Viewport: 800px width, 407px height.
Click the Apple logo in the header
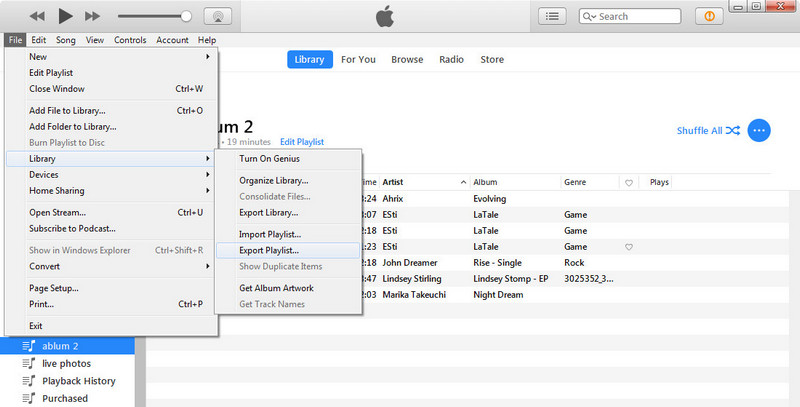385,16
